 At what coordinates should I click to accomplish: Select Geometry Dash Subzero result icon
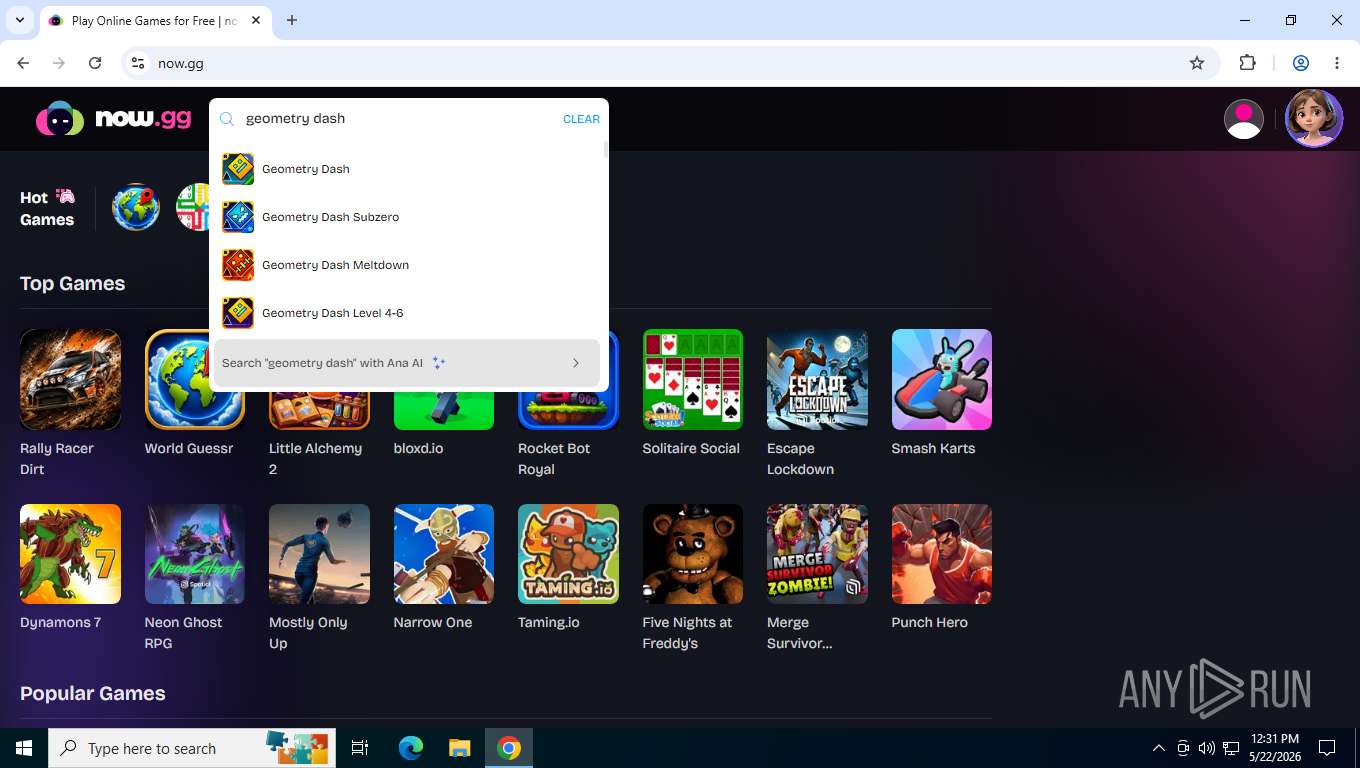238,217
